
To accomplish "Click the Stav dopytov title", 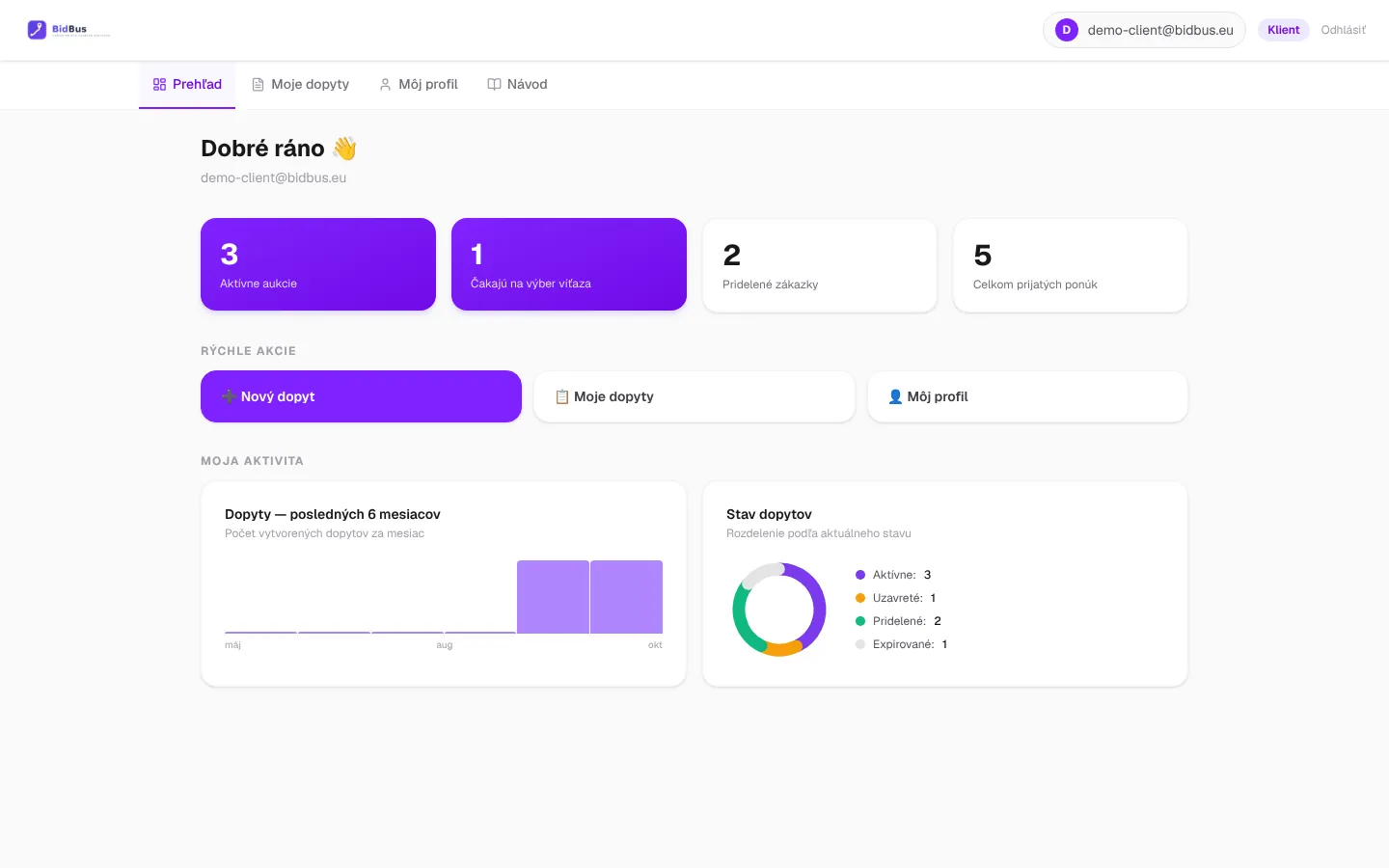I will pos(769,514).
